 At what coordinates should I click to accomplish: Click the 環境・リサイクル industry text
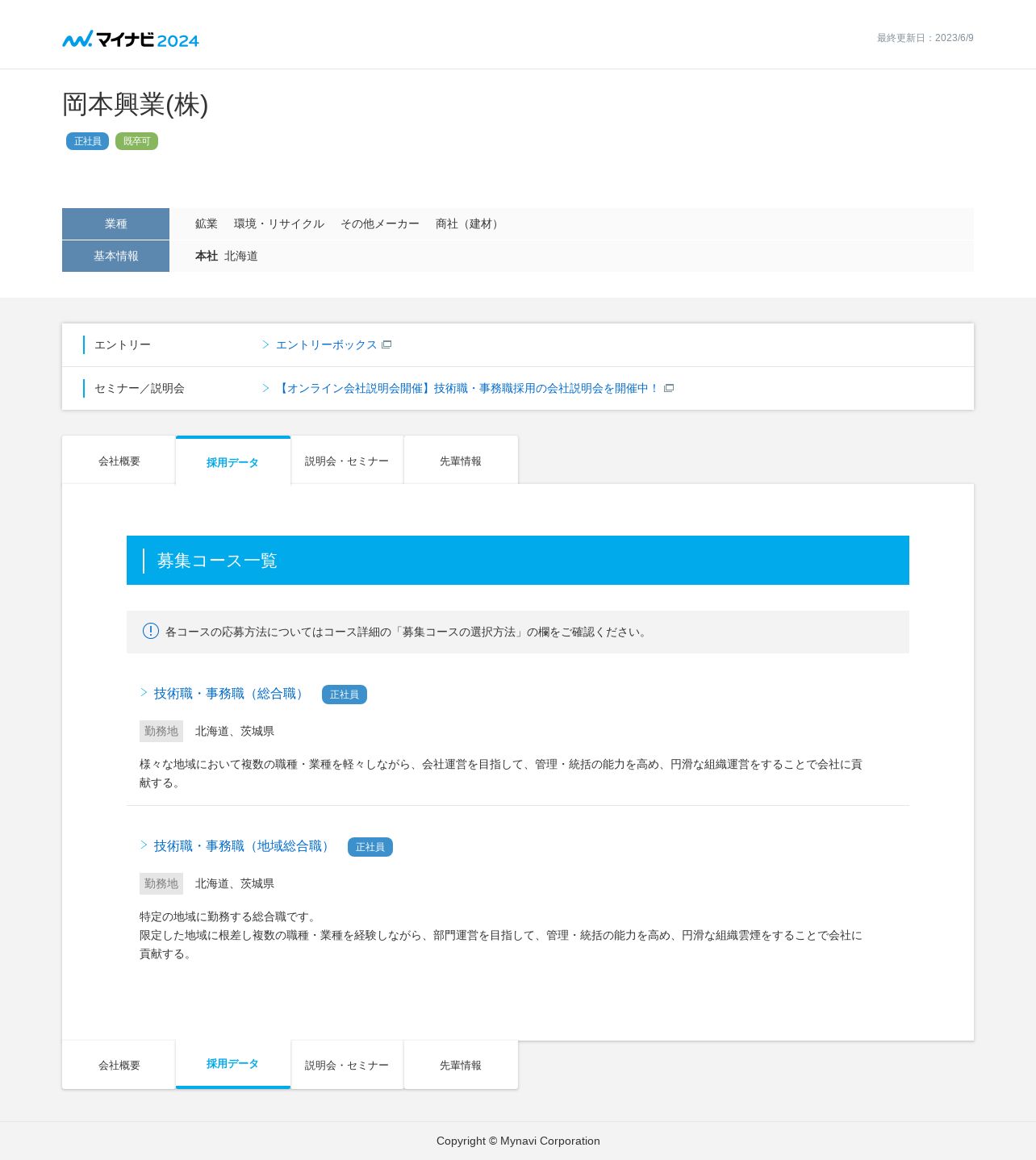tap(279, 223)
